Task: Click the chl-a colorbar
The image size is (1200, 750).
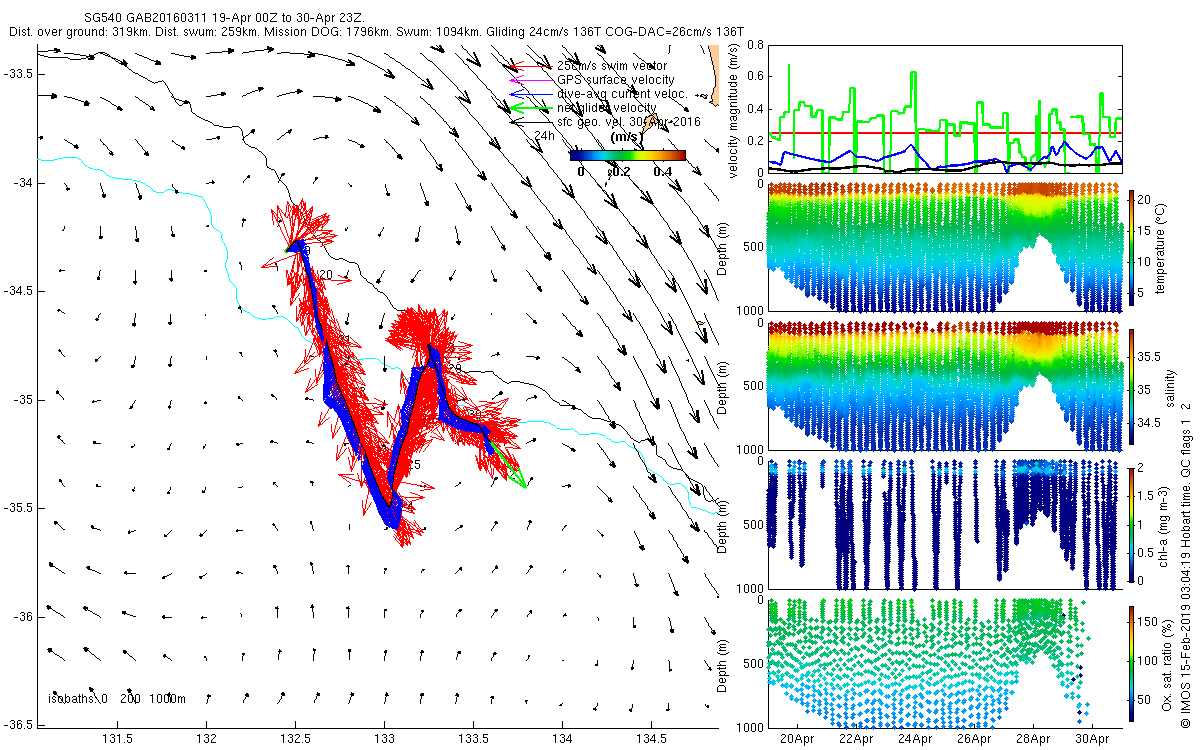Action: tap(1132, 525)
